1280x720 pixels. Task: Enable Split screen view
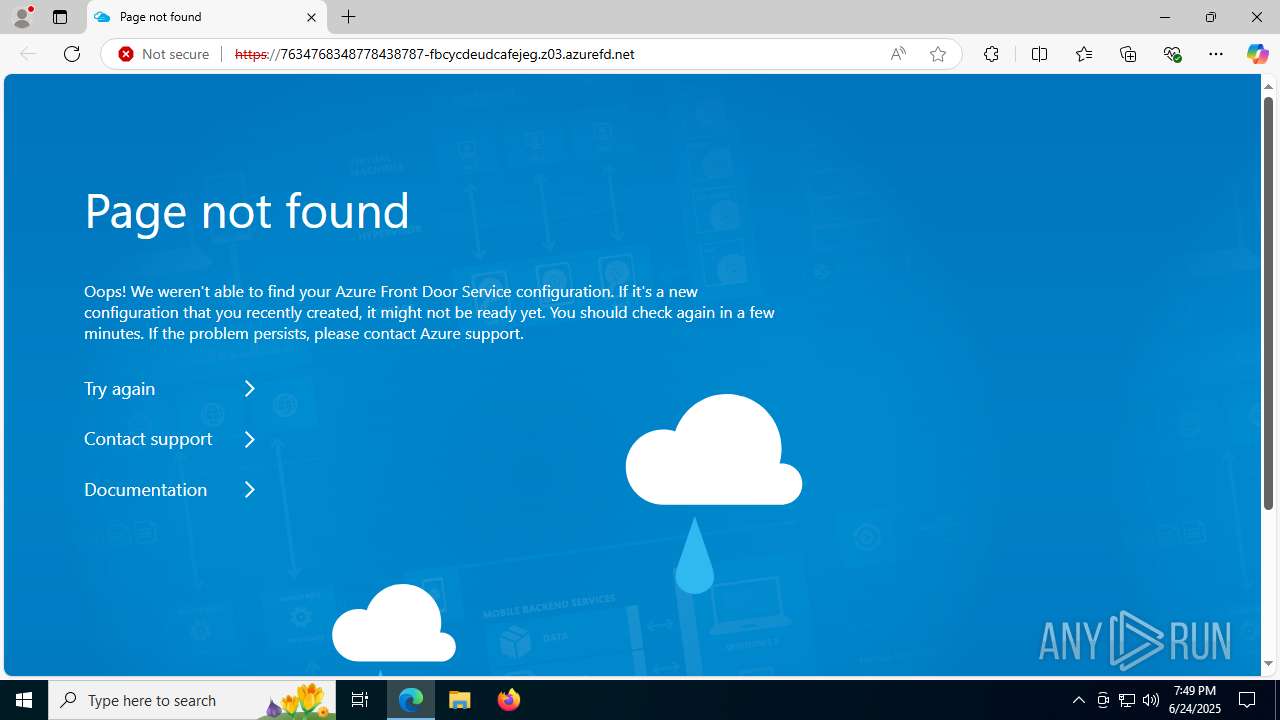(1039, 54)
